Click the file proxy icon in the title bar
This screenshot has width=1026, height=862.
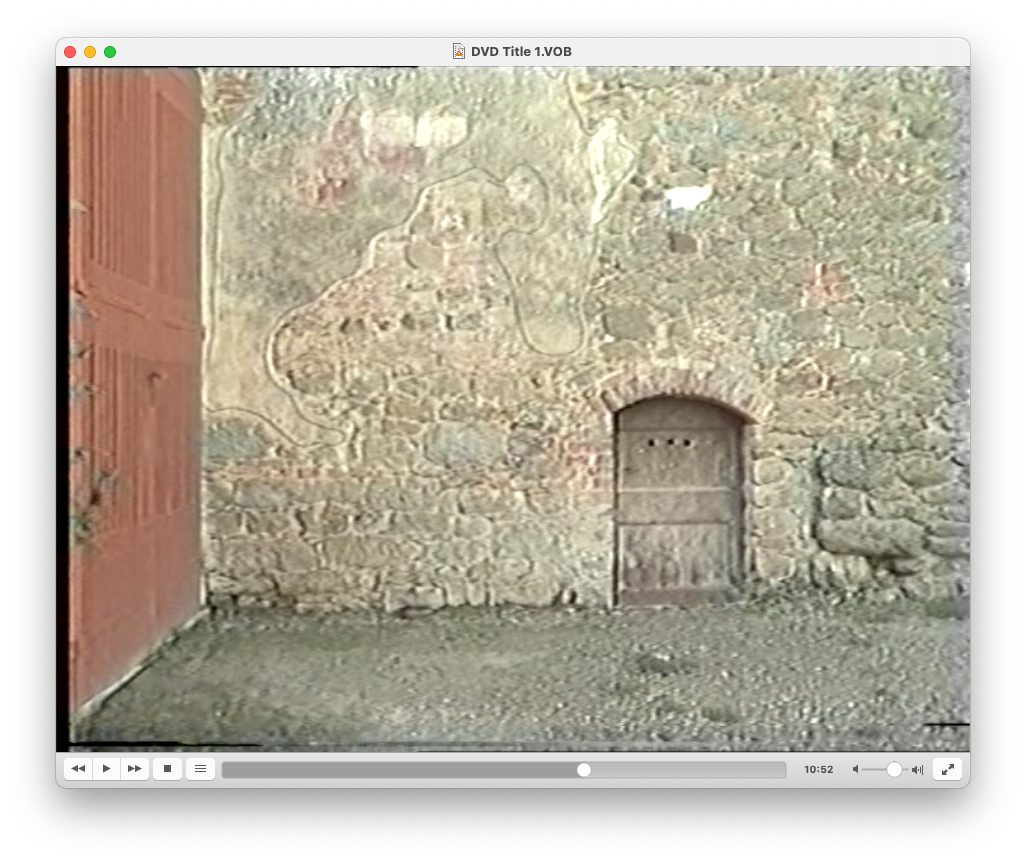(x=459, y=52)
